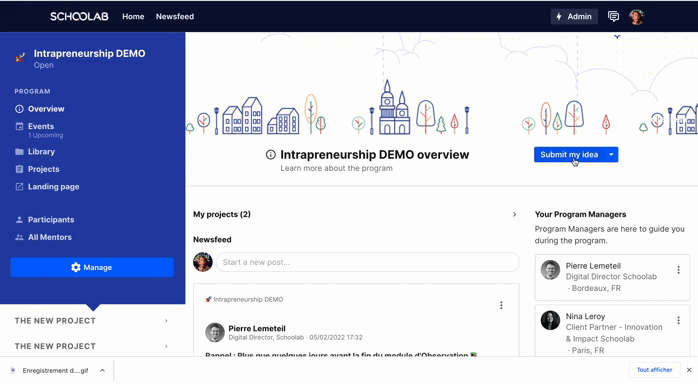Click the Events calendar icon
The image size is (698, 384).
(19, 126)
